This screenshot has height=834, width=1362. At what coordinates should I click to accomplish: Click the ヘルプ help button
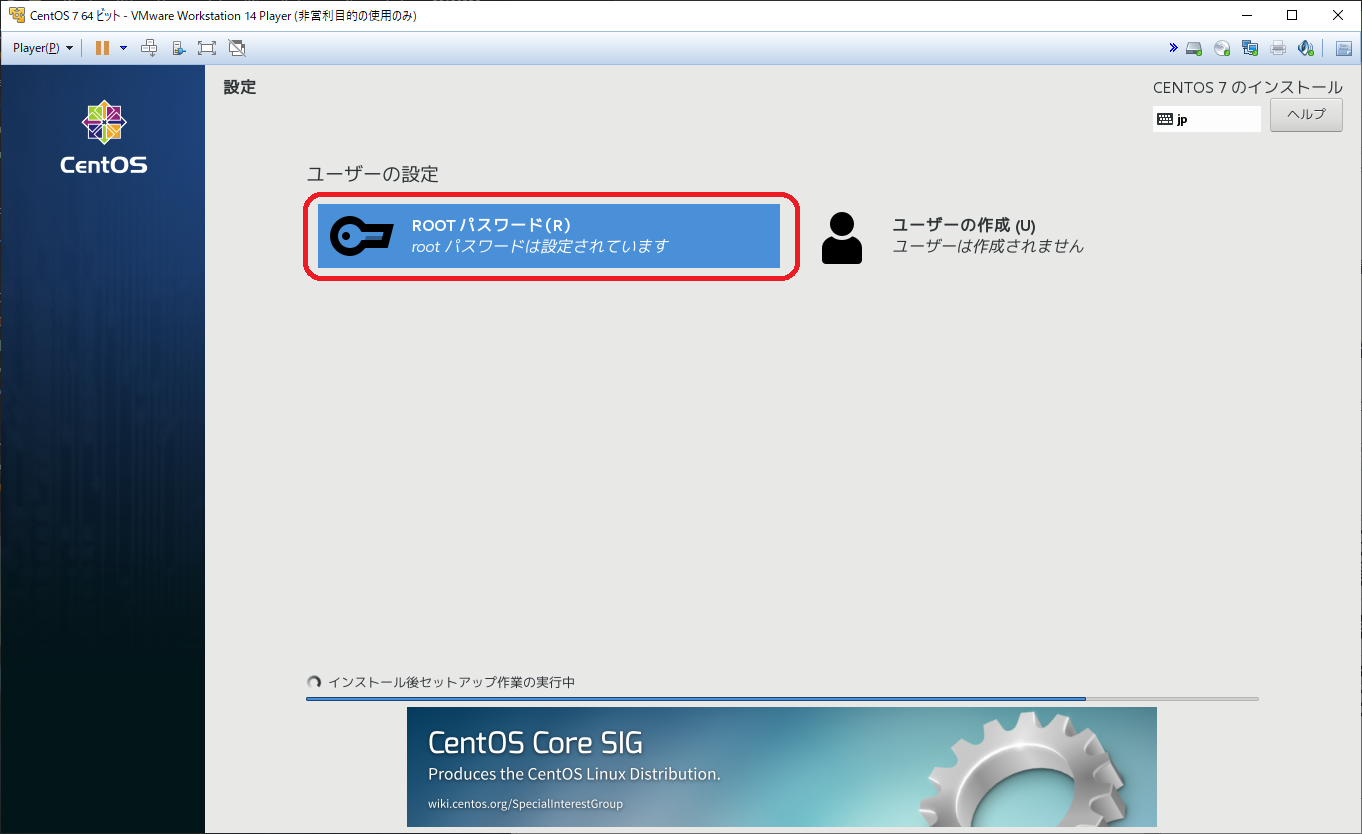(1306, 114)
